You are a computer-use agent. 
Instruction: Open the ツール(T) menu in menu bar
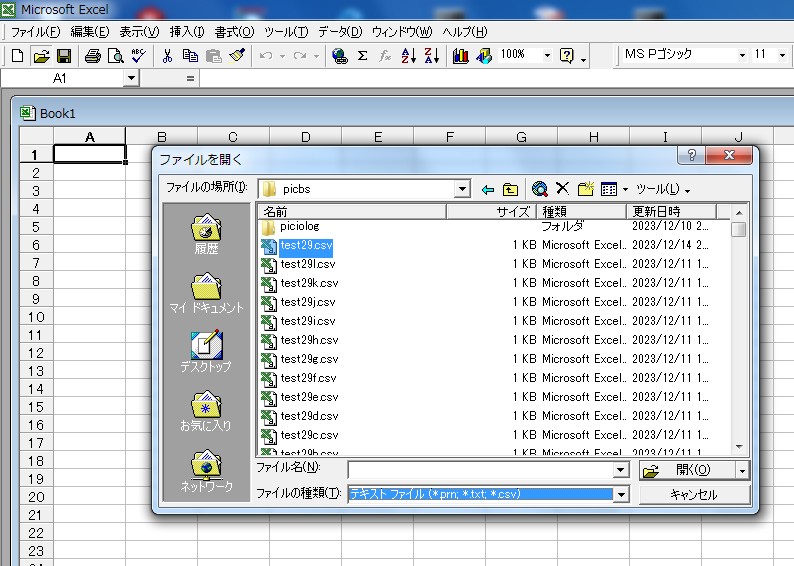286,32
